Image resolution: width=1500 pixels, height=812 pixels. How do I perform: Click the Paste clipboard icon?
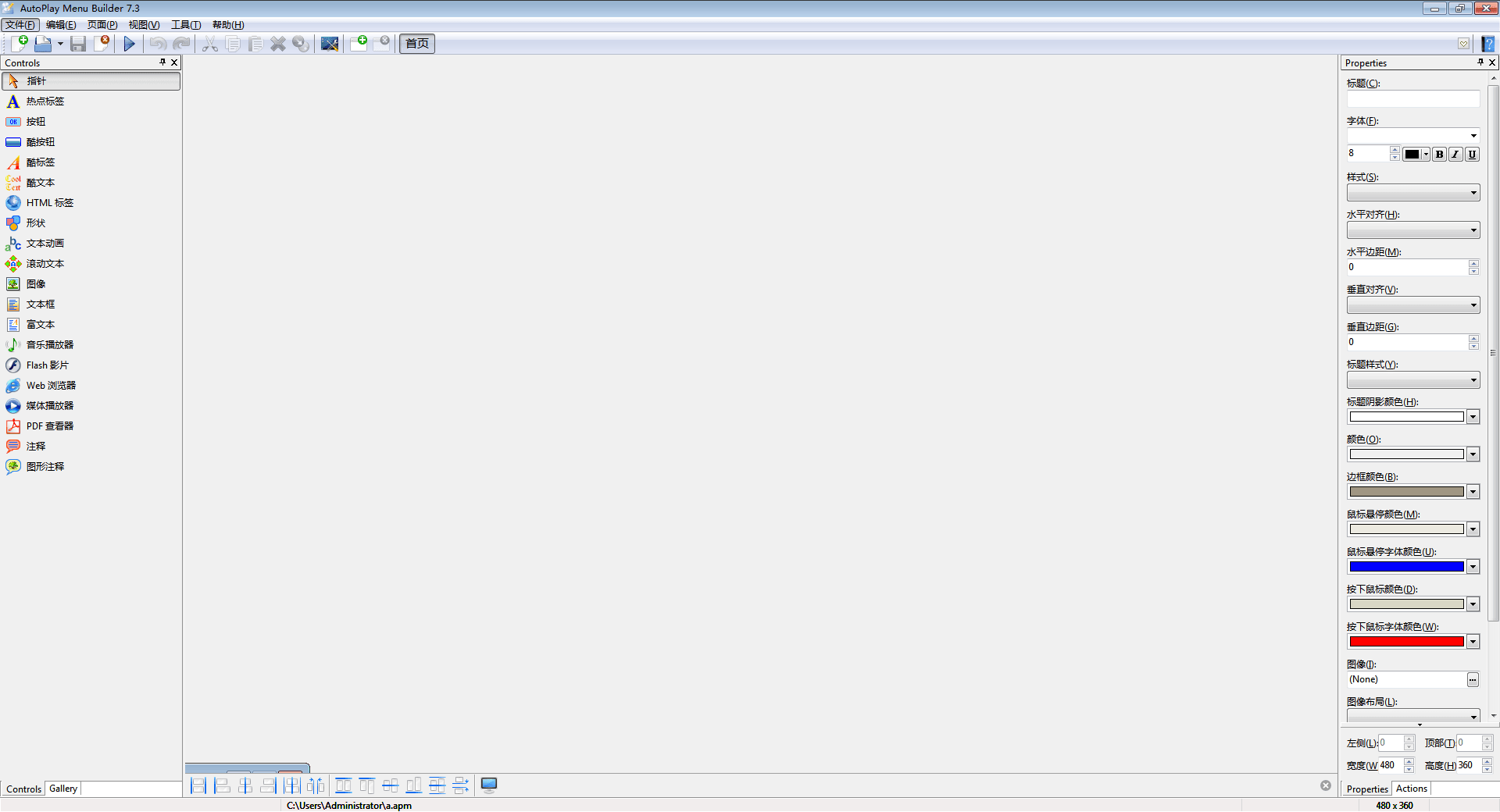click(255, 44)
